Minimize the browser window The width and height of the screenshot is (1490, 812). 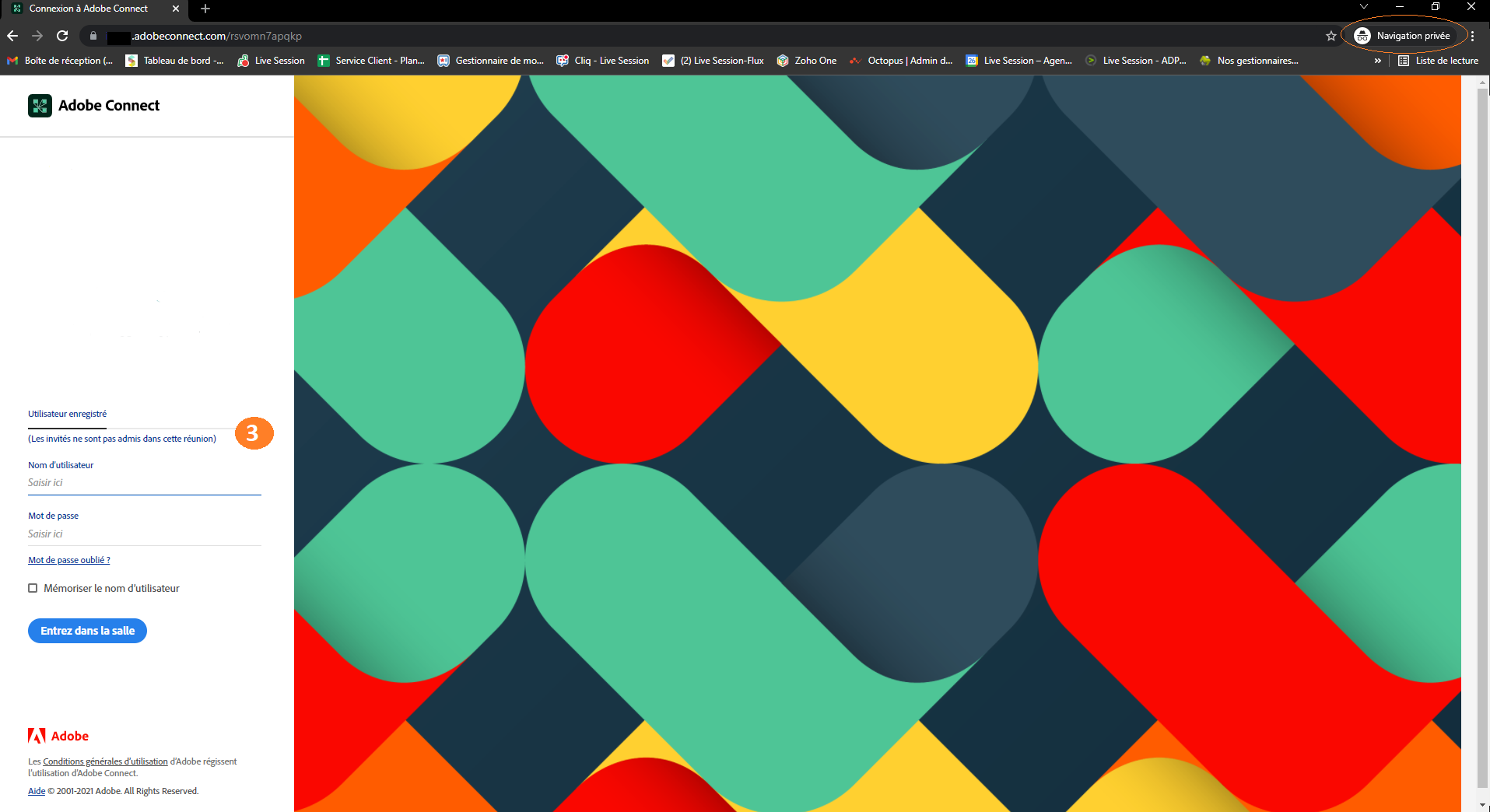click(x=1400, y=7)
